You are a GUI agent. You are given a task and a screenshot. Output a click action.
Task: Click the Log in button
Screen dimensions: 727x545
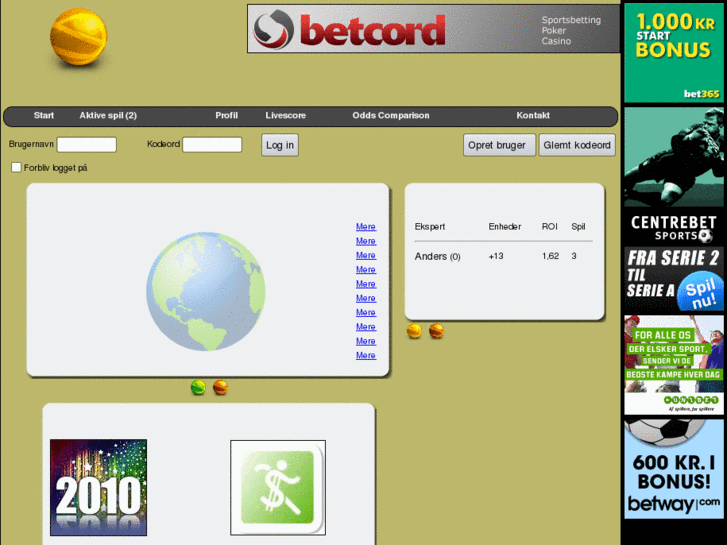(x=280, y=145)
